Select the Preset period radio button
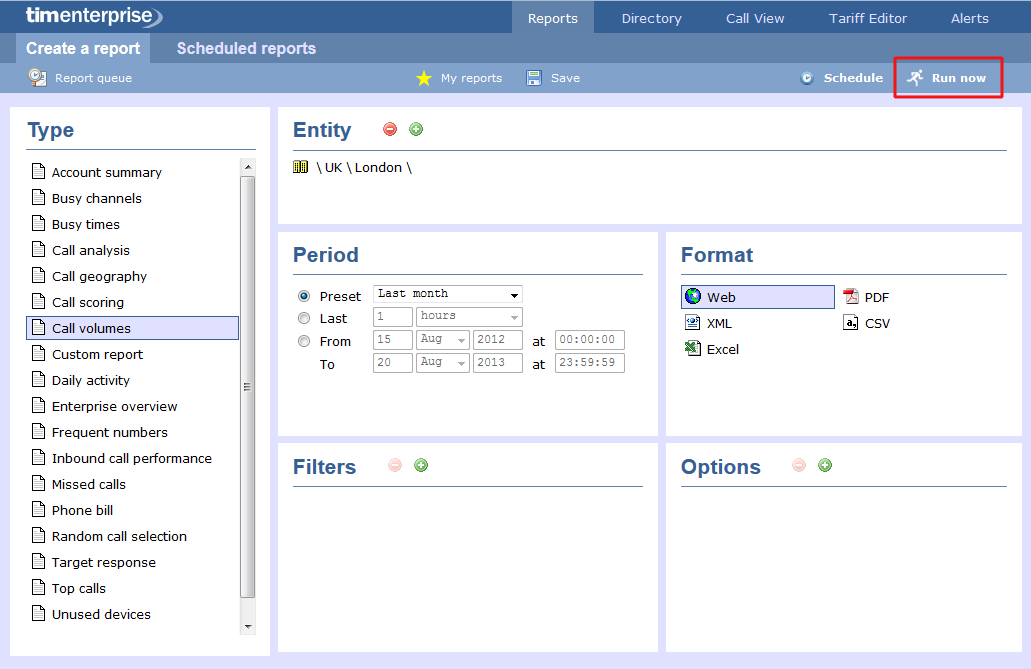 click(304, 296)
